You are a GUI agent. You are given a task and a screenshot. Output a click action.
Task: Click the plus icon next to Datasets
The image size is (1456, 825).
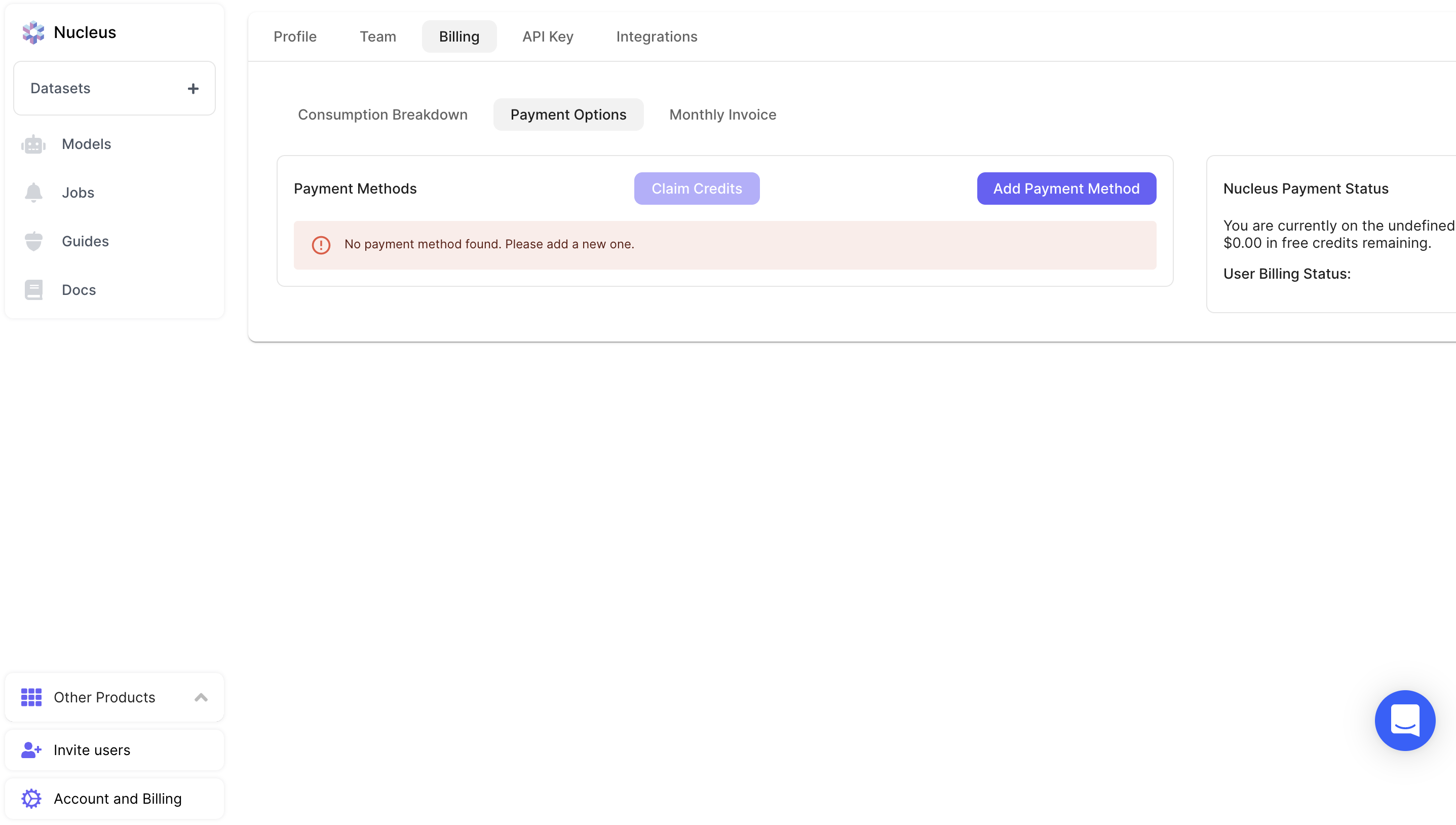(193, 88)
